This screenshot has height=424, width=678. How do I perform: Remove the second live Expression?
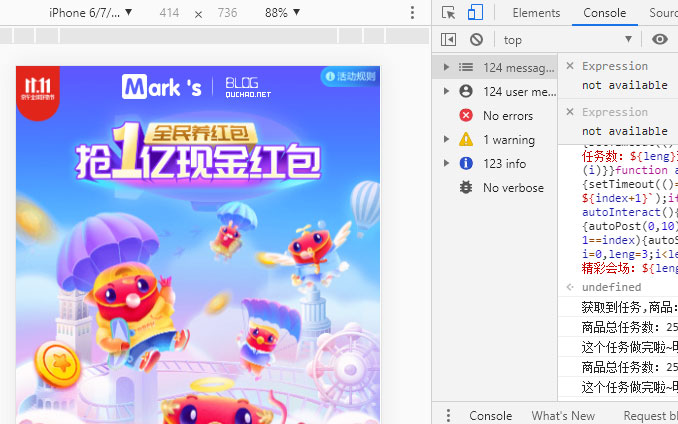pos(570,112)
